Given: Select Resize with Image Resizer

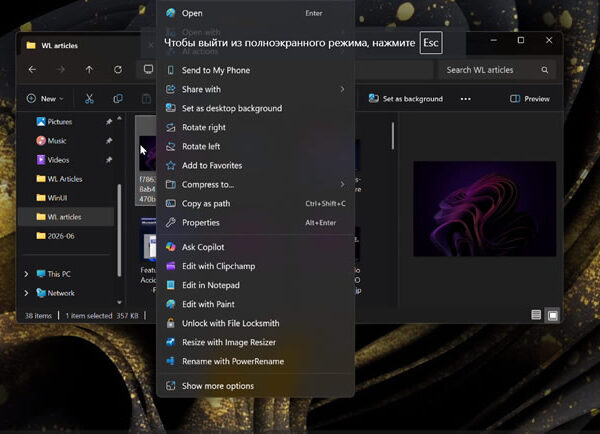Looking at the screenshot, I should tap(255, 343).
